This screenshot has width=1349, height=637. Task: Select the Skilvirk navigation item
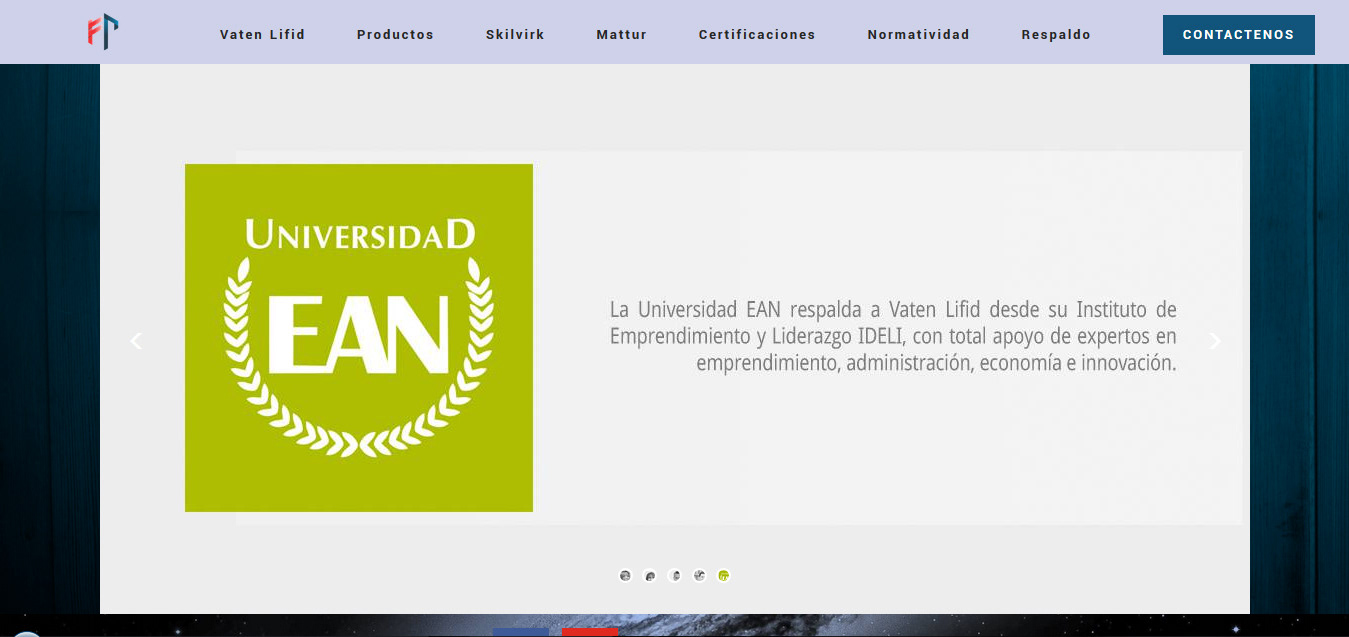coord(515,34)
